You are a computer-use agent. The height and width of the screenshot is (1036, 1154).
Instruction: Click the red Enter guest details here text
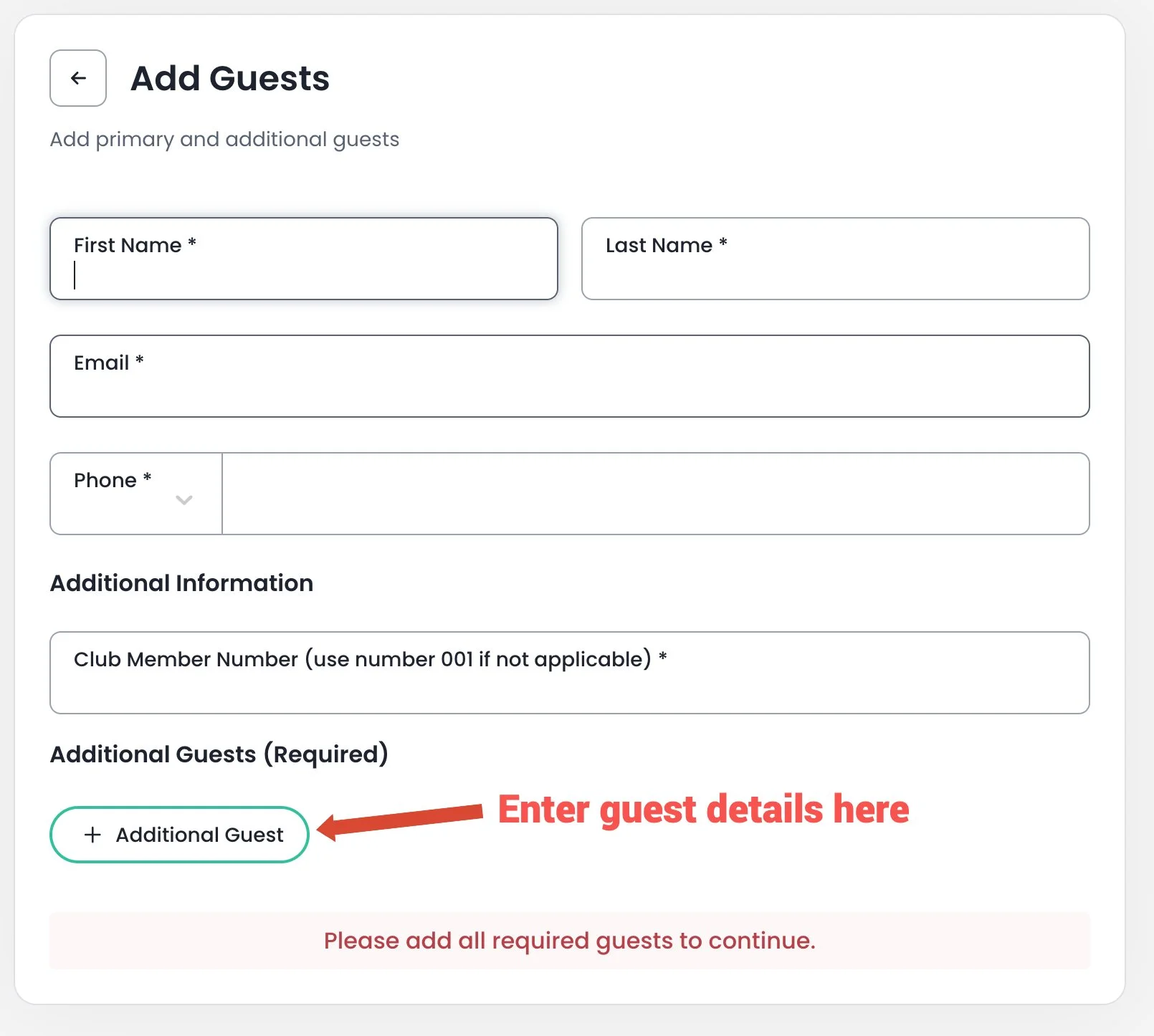704,810
